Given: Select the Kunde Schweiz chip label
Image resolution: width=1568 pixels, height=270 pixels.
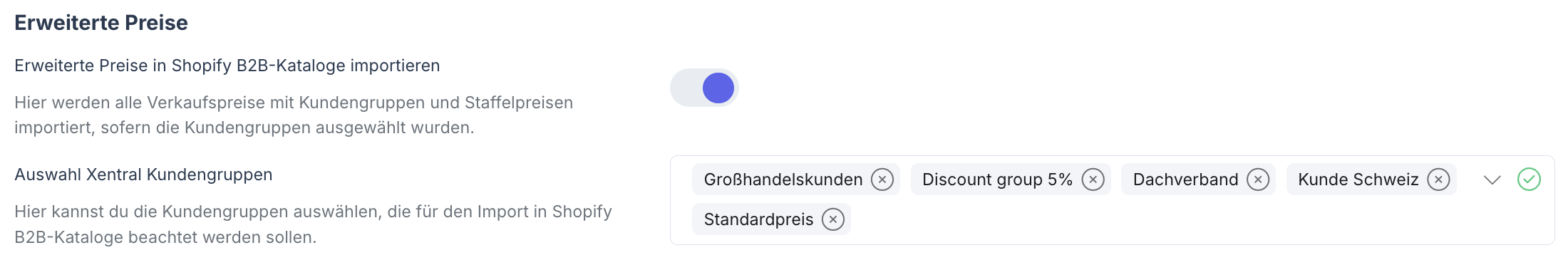Looking at the screenshot, I should click(1358, 180).
